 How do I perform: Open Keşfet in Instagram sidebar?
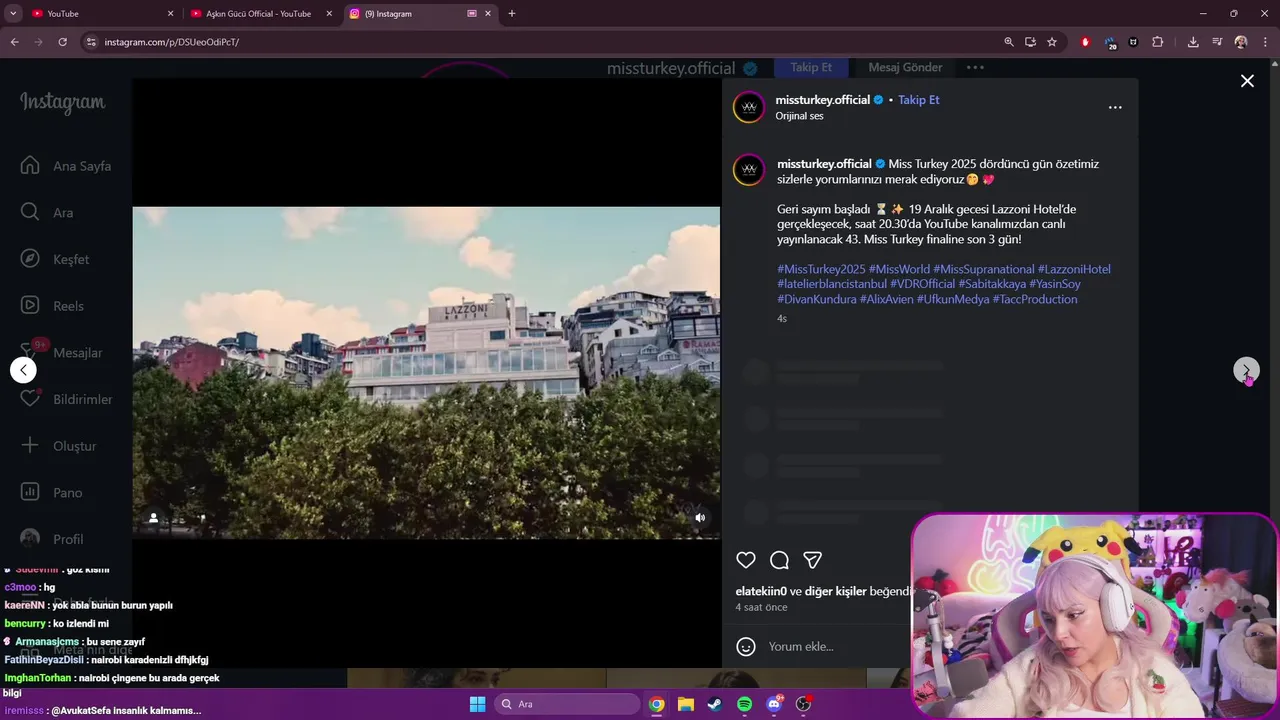coord(55,259)
